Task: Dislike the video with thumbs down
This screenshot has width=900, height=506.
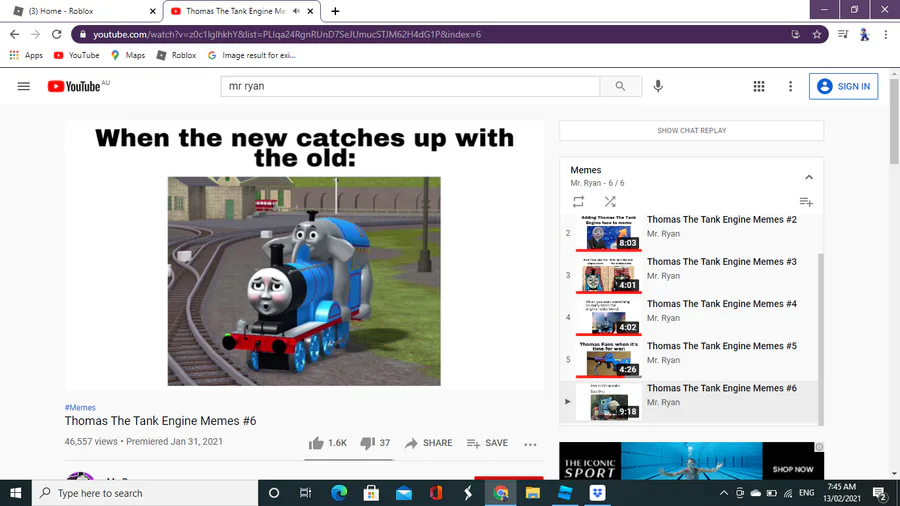Action: click(375, 443)
